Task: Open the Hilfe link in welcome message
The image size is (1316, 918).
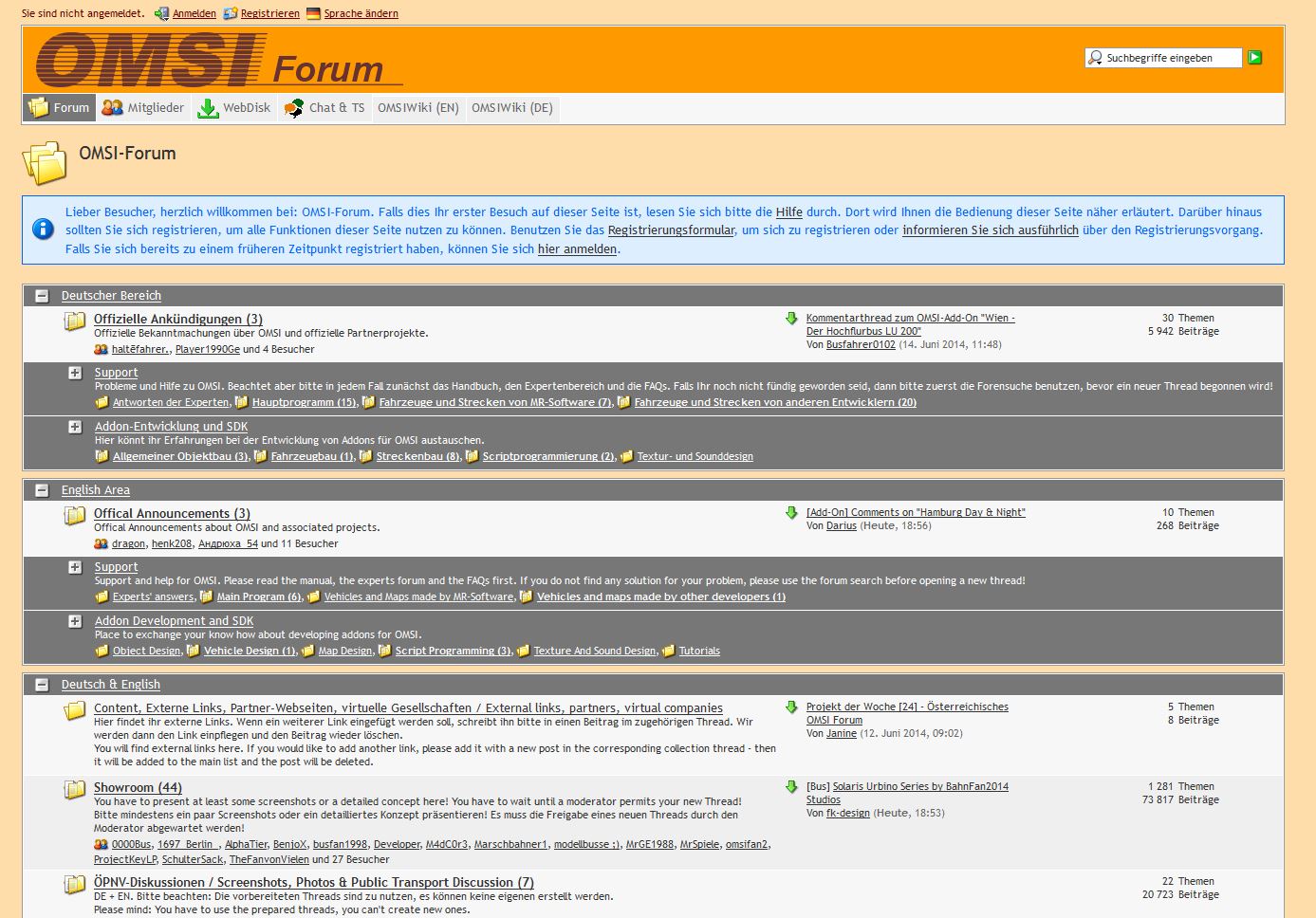Action: point(789,212)
